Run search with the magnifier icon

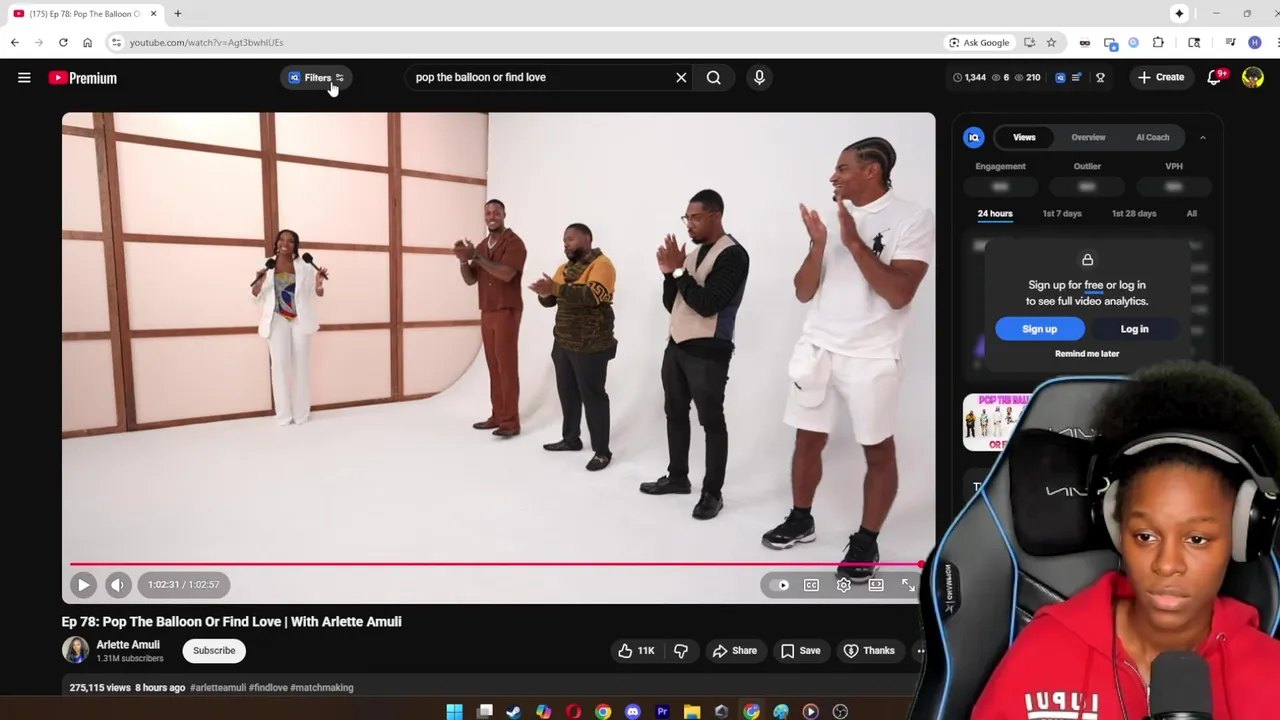(713, 77)
